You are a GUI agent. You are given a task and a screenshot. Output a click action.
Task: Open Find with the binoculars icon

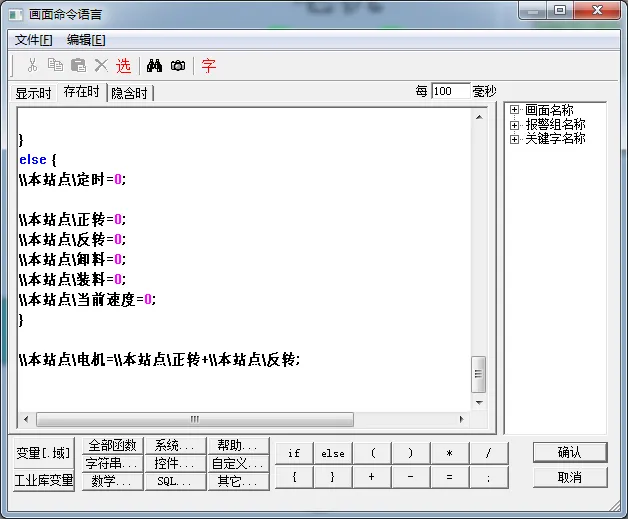pos(154,65)
